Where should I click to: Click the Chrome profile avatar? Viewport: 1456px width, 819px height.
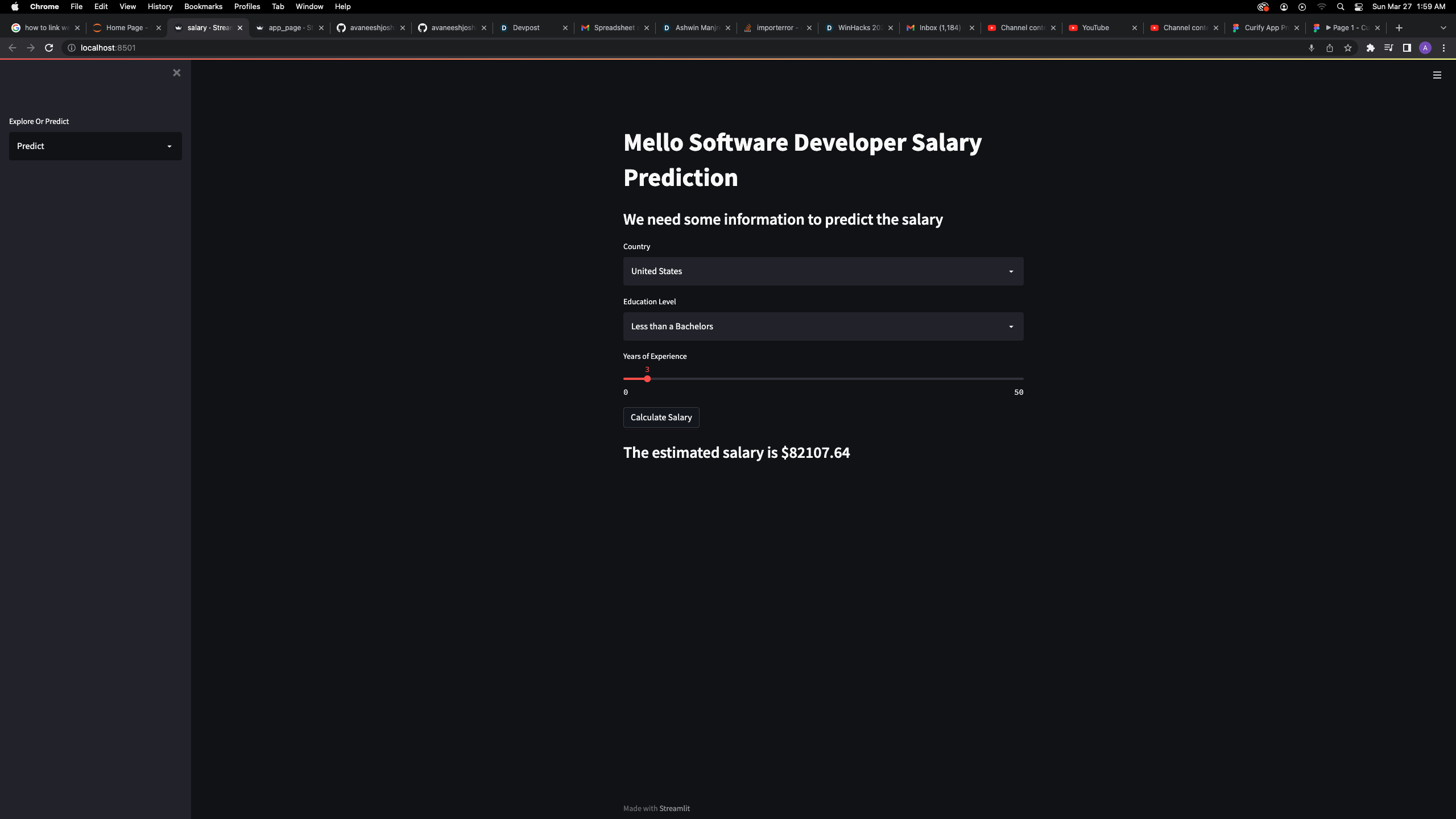(x=1425, y=48)
